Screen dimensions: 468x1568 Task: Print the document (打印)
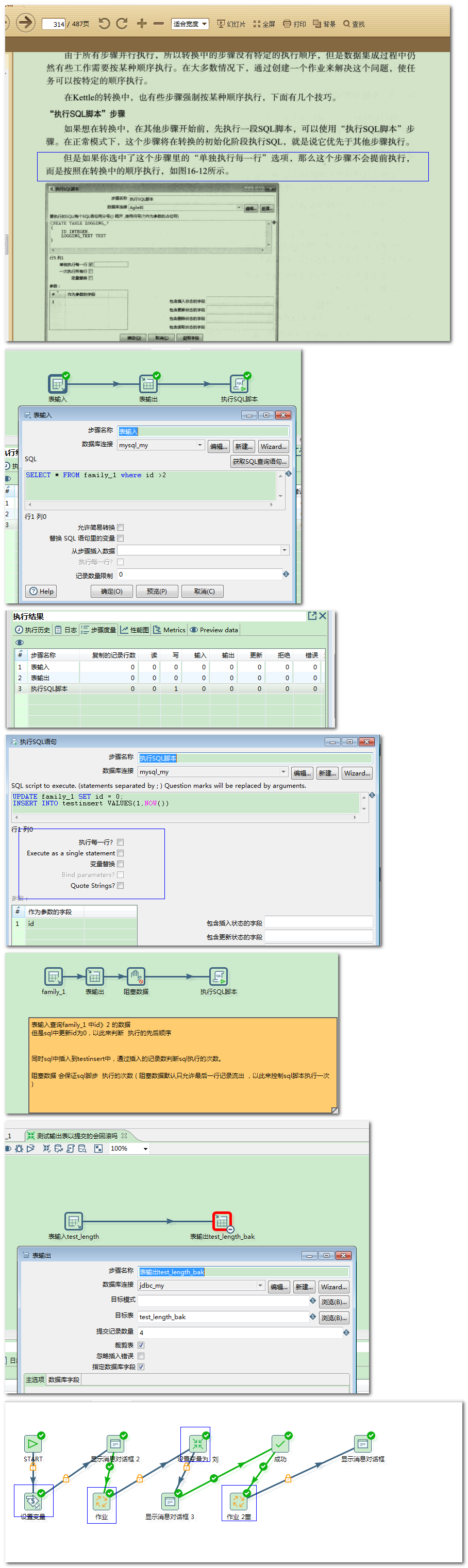pos(294,24)
